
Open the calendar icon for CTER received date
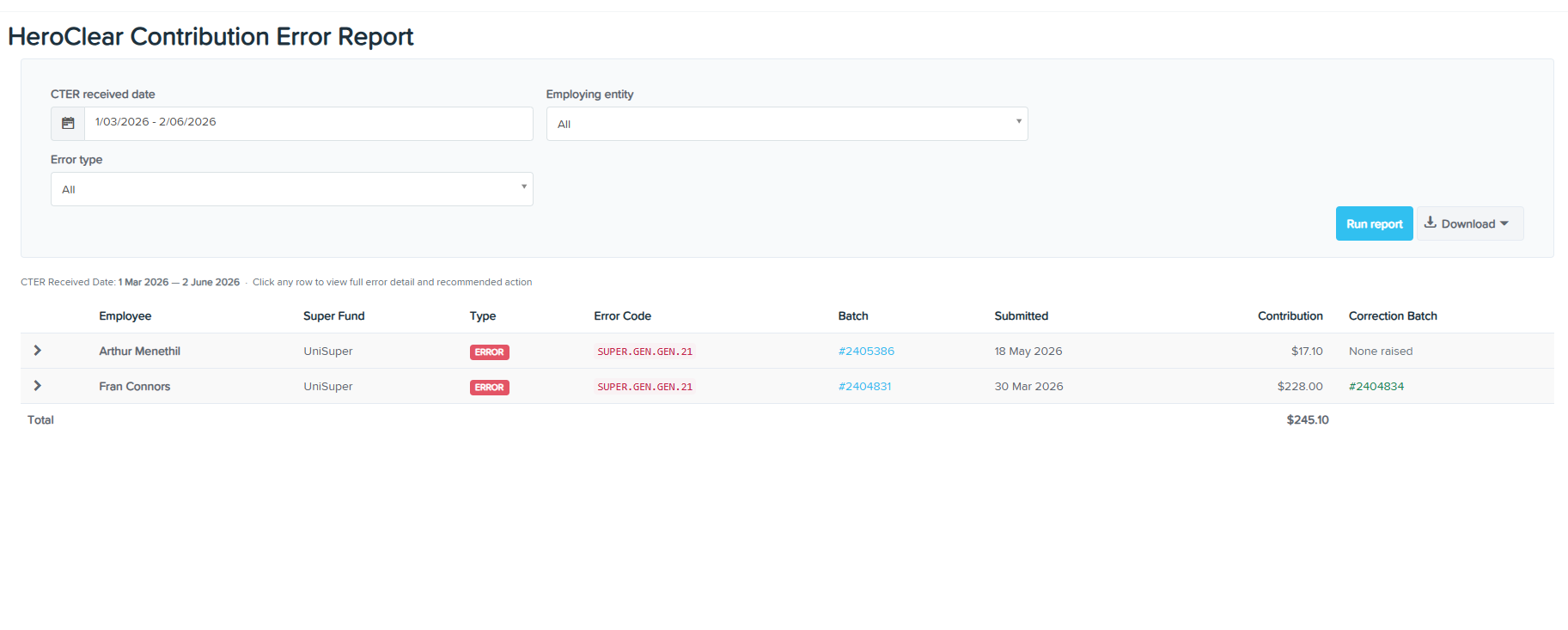[x=68, y=124]
